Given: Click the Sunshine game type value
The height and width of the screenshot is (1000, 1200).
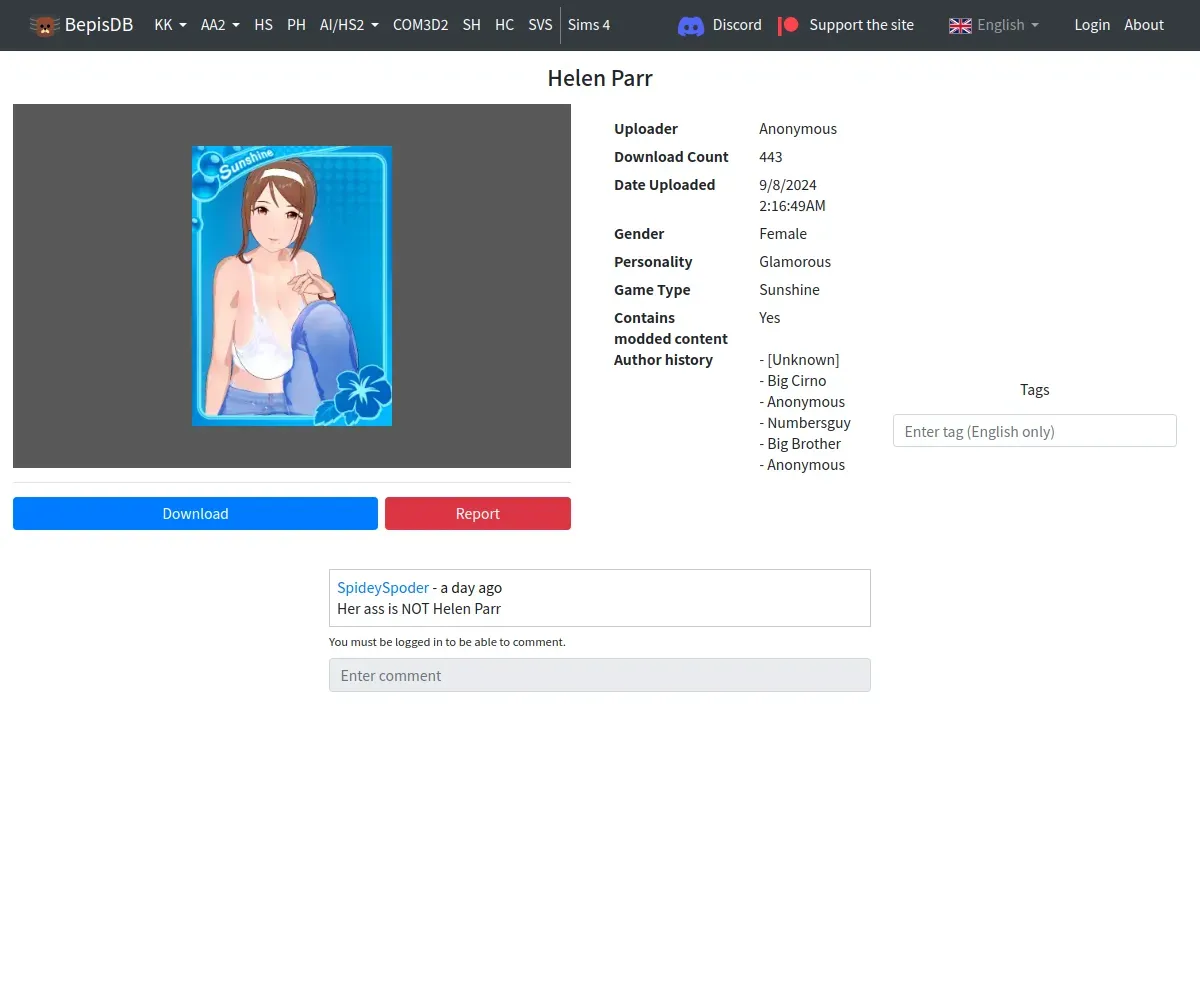Looking at the screenshot, I should (x=789, y=290).
